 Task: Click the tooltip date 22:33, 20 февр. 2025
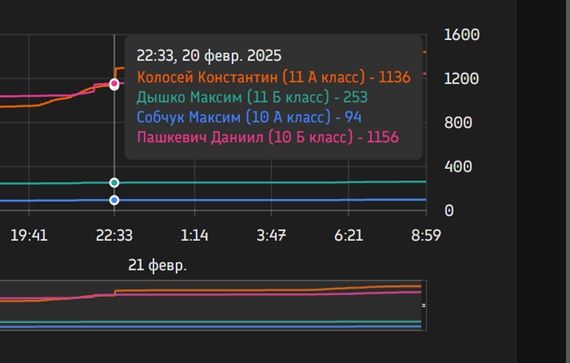[x=209, y=56]
